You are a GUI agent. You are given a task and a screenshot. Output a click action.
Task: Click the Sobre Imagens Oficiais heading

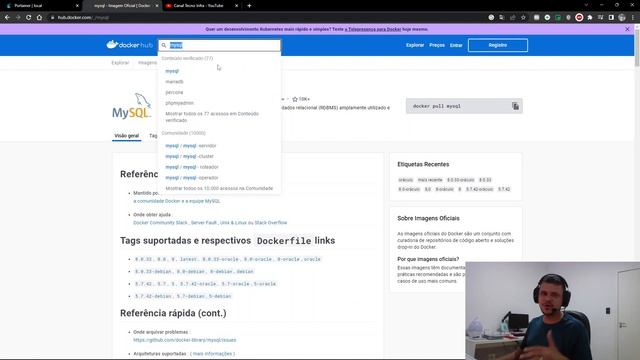(x=428, y=218)
